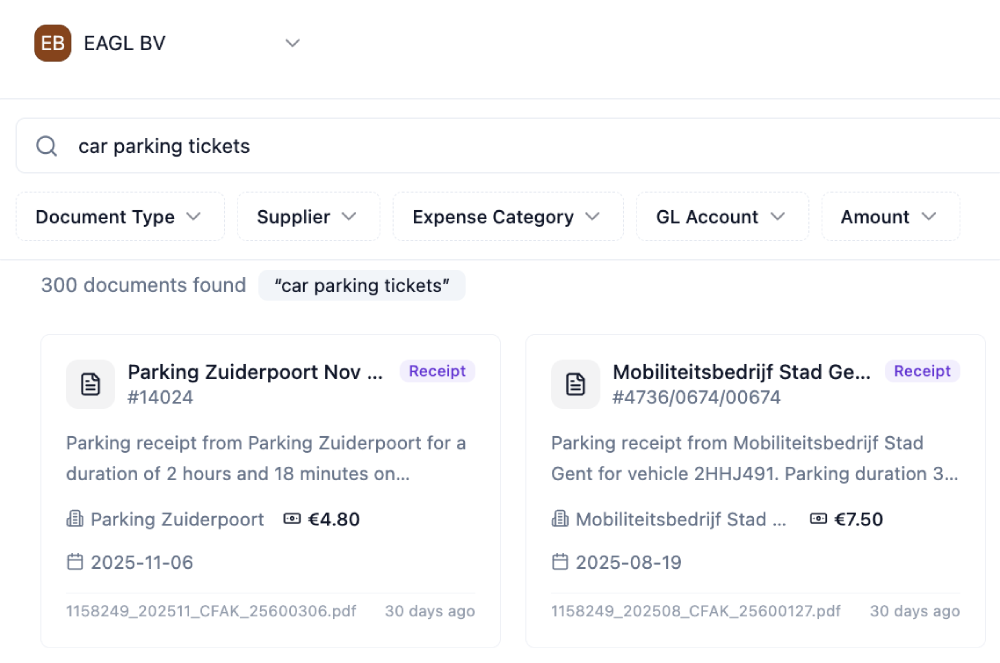Screen dimensions: 1000x663
Task: Open file 1158249_202508_CFAK_25600127.pdf
Action: 695,611
